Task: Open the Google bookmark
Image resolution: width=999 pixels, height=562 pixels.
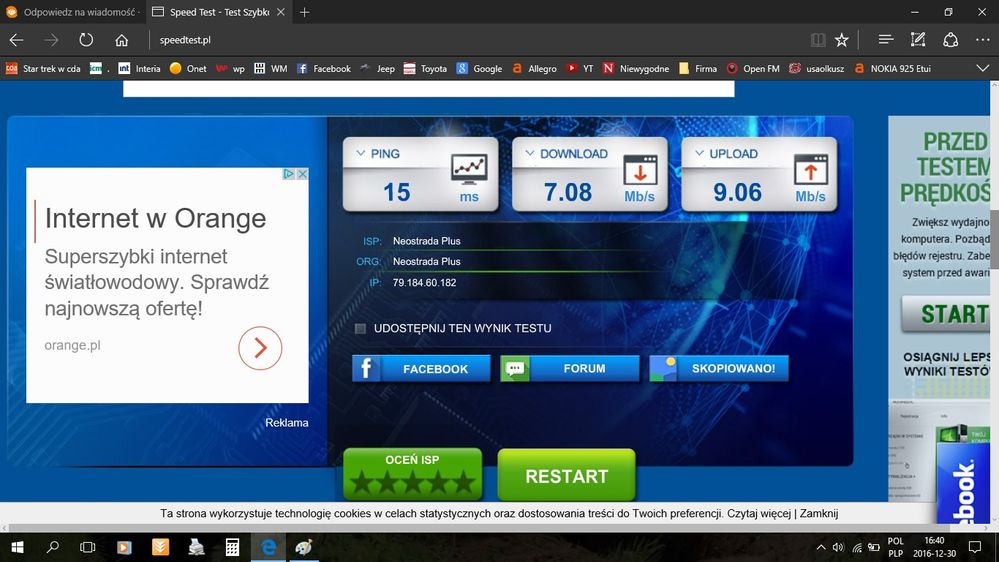Action: (479, 69)
